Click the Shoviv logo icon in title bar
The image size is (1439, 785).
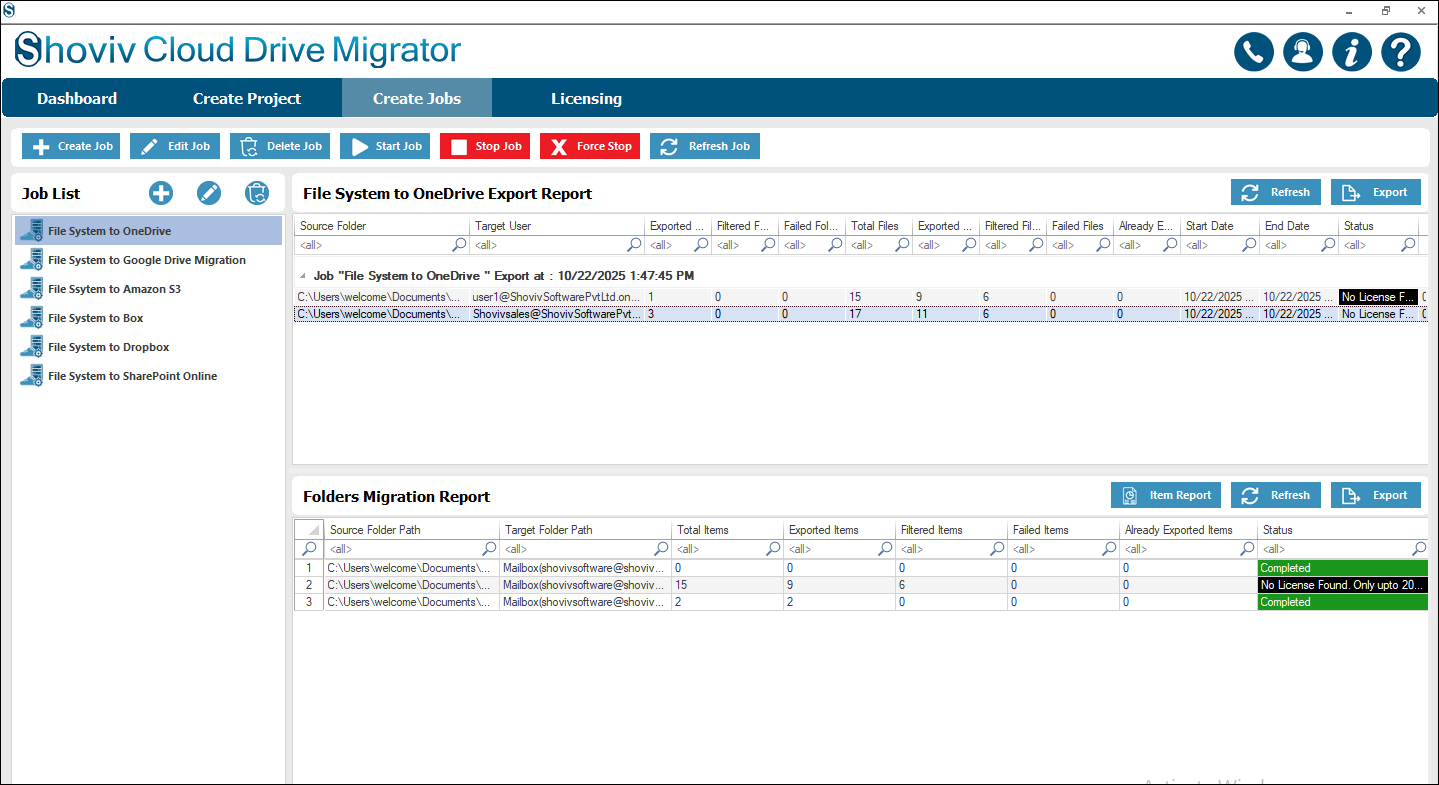coord(9,10)
